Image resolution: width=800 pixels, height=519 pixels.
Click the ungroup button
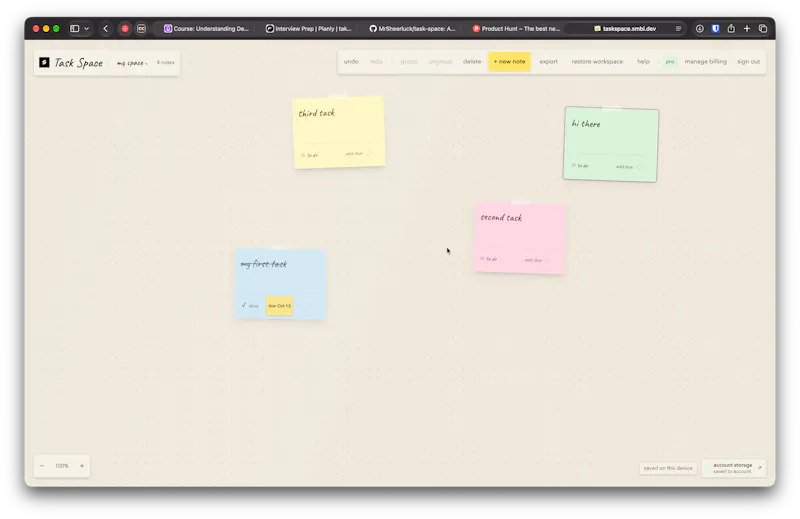click(x=440, y=62)
